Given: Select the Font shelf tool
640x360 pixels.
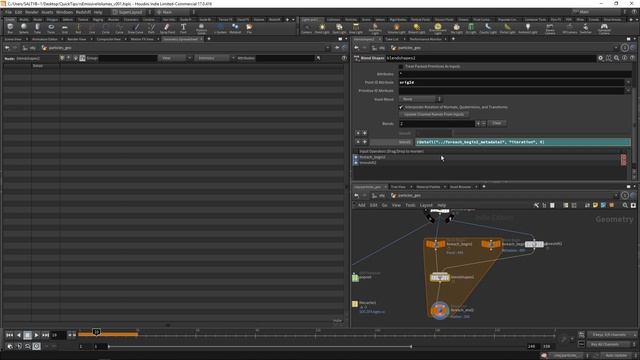Looking at the screenshot, I should [183, 28].
